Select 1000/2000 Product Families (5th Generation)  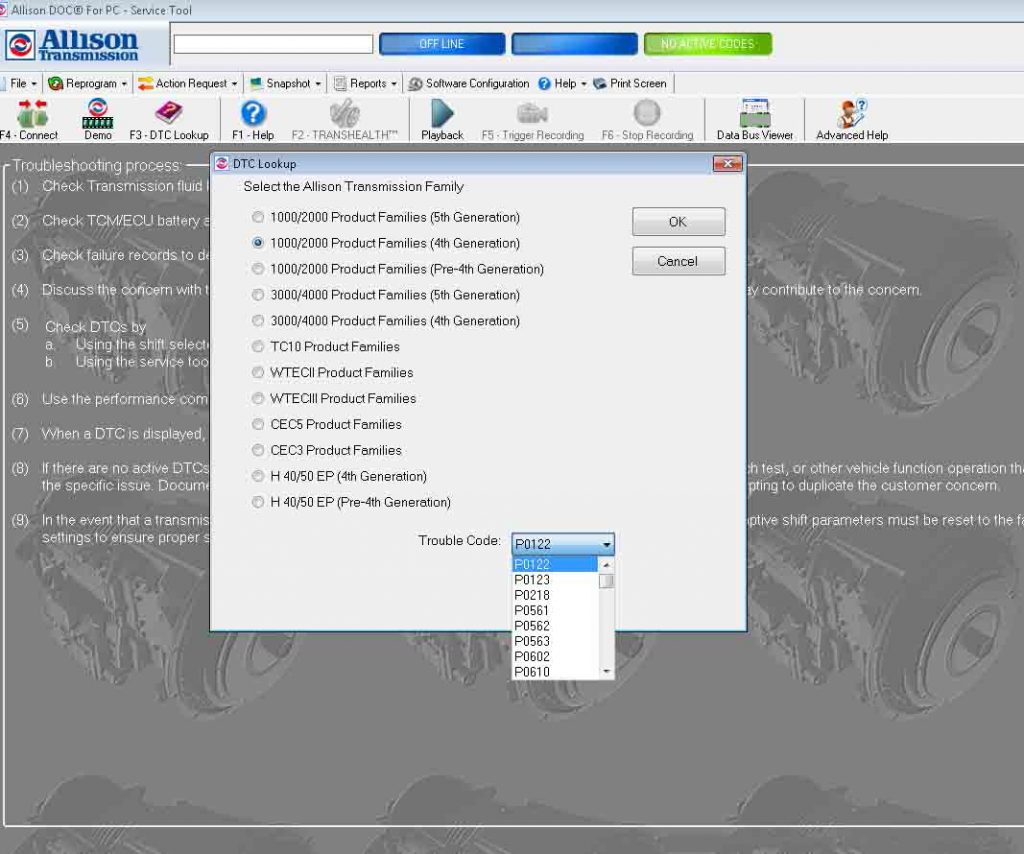click(258, 217)
